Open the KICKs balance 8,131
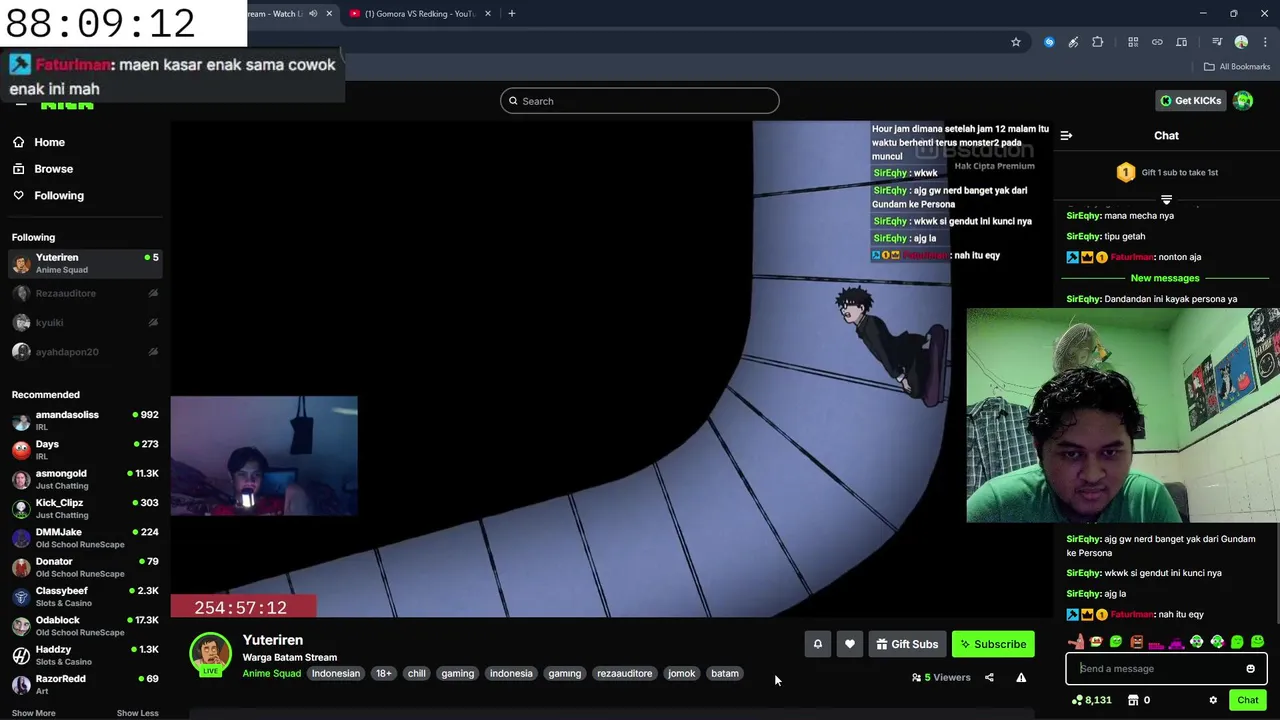 pos(1091,701)
